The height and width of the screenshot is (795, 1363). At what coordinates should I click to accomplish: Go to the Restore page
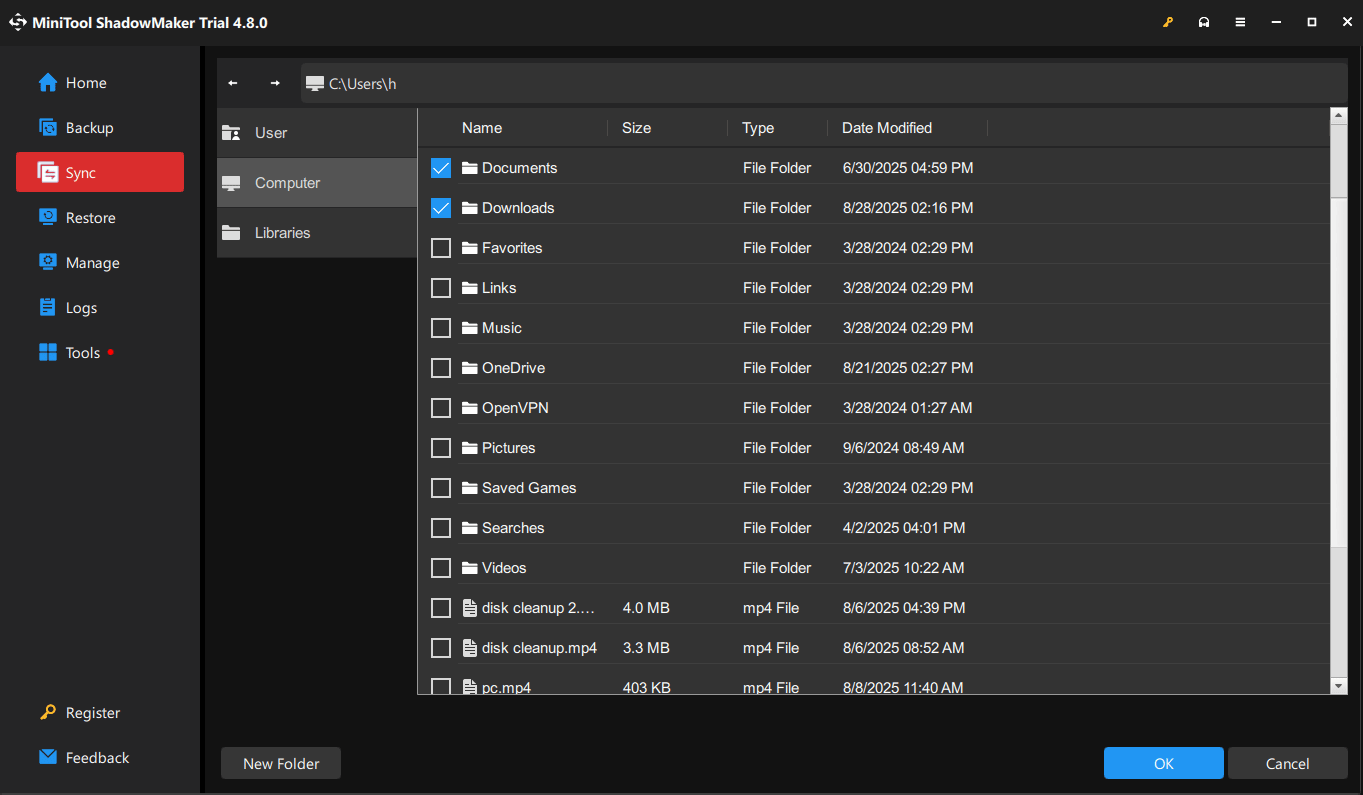pyautogui.click(x=90, y=218)
